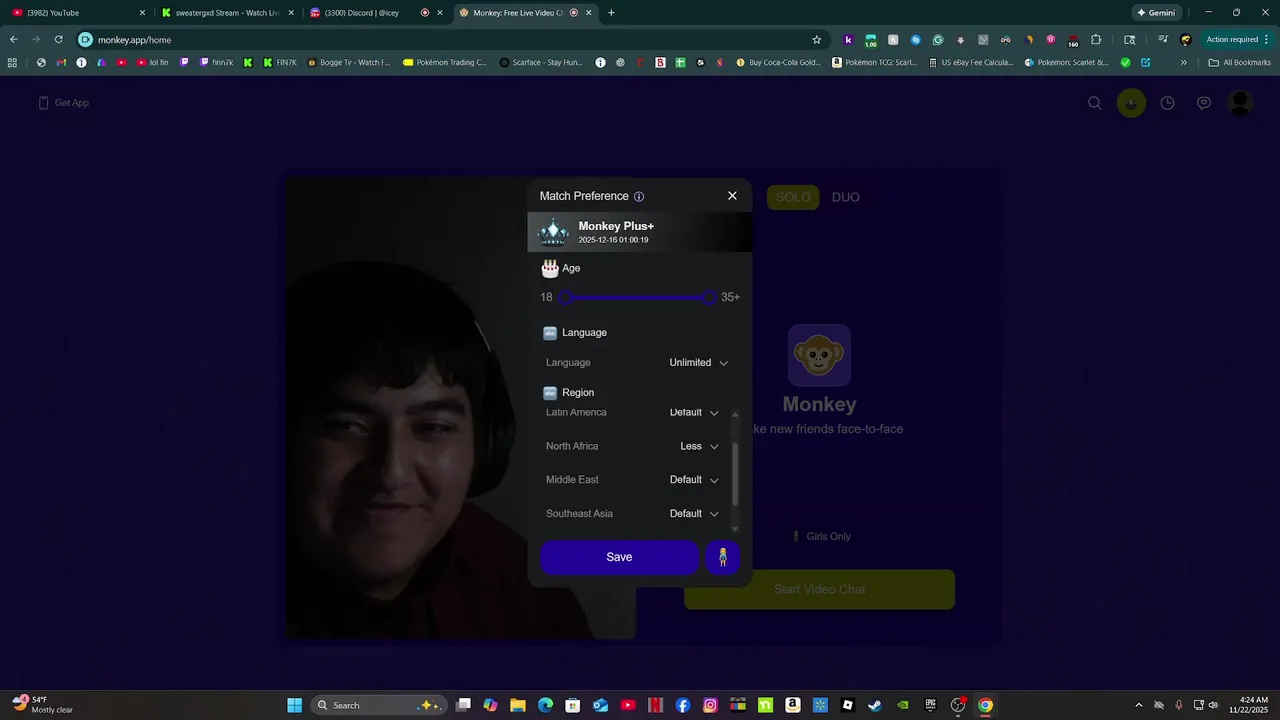Click the birthday cake Age icon
Image resolution: width=1280 pixels, height=720 pixels.
pyautogui.click(x=550, y=268)
